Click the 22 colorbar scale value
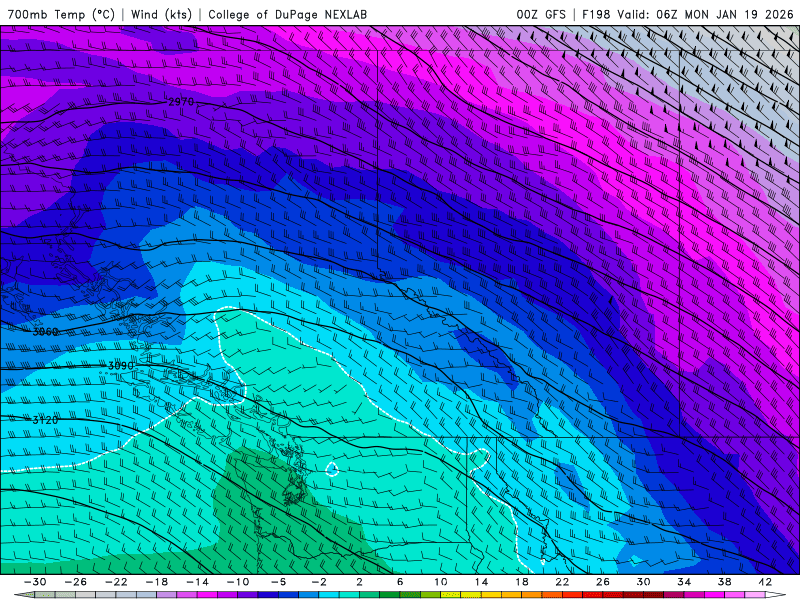The width and height of the screenshot is (800, 600). point(562,582)
